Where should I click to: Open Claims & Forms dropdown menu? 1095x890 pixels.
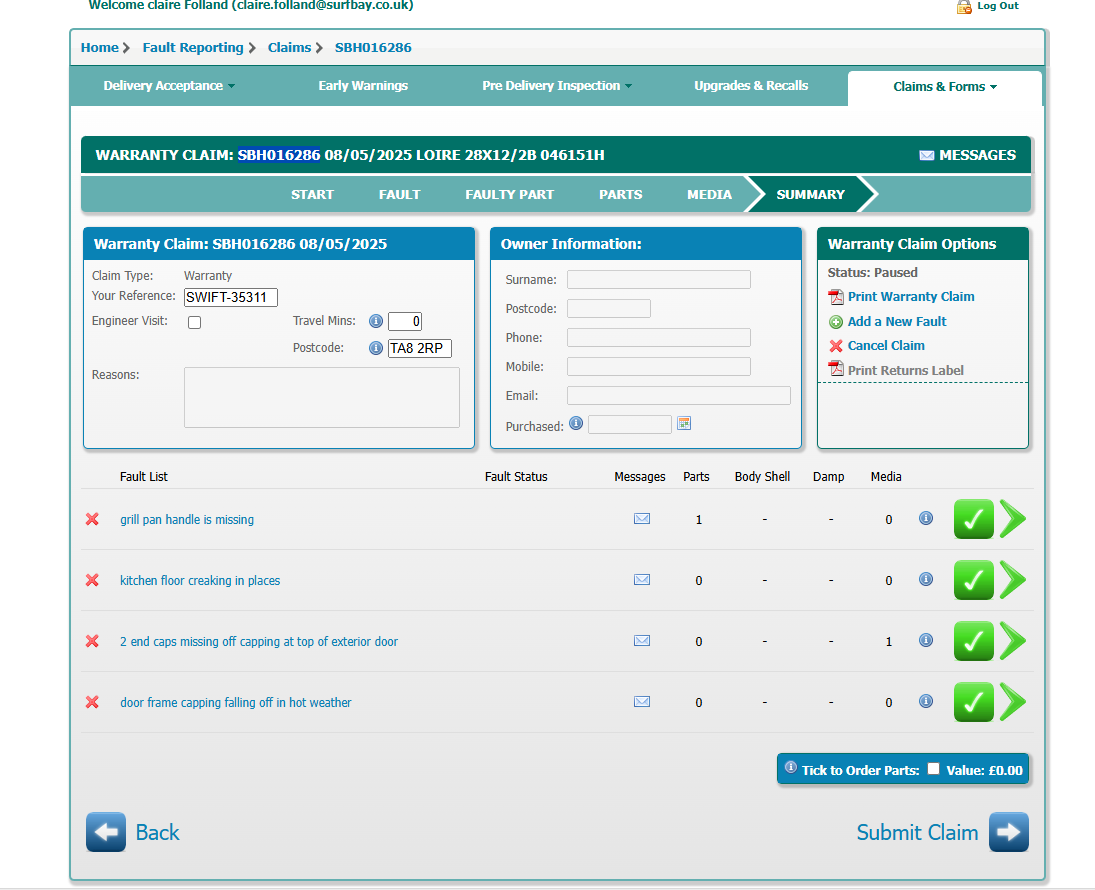[944, 87]
